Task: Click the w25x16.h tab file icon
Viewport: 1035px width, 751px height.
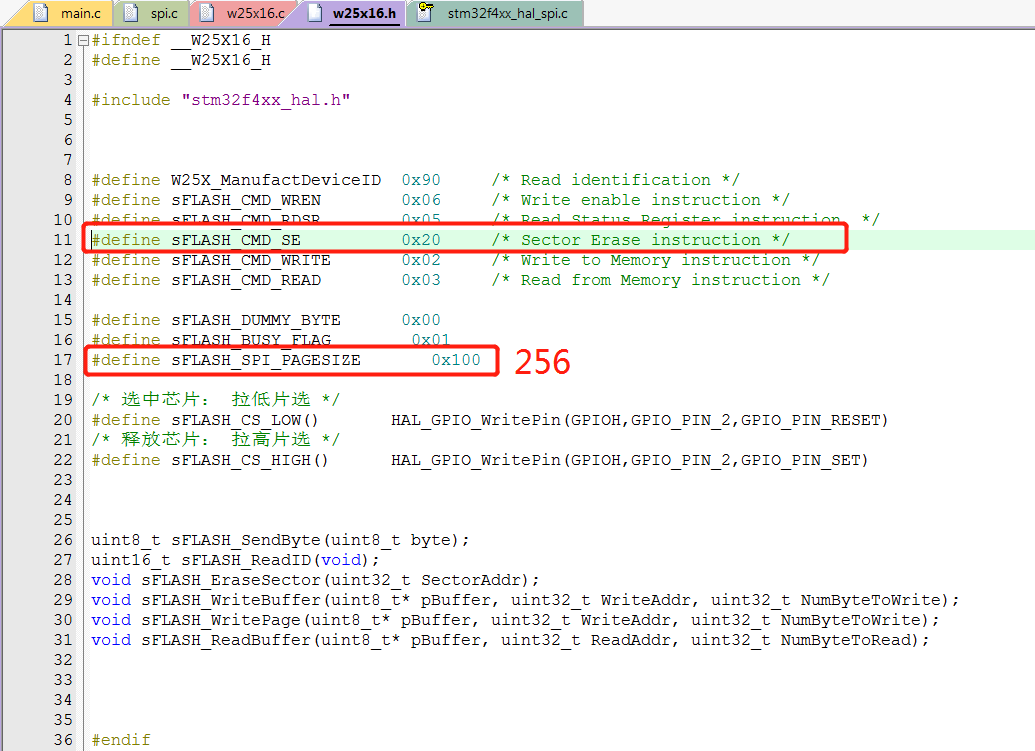Action: tap(315, 13)
